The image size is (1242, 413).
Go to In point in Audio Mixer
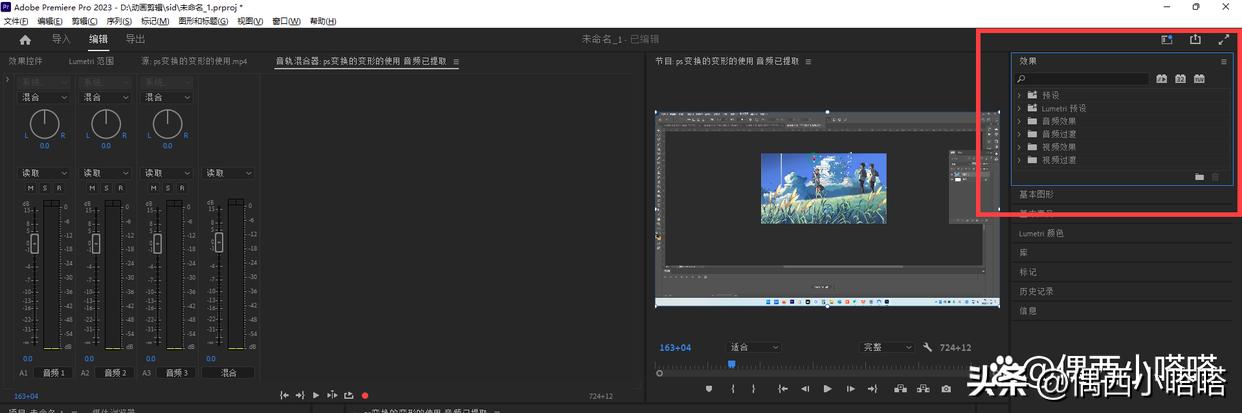pyautogui.click(x=285, y=395)
